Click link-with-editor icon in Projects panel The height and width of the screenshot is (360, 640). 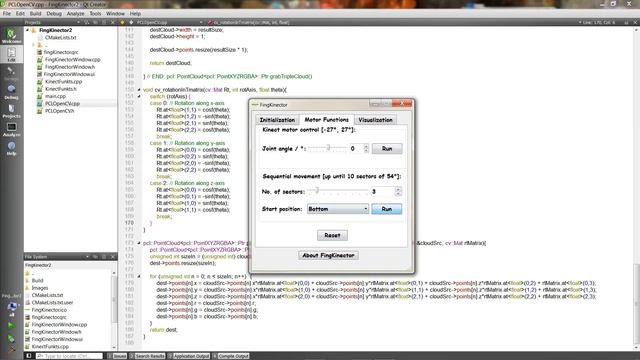tap(95, 22)
